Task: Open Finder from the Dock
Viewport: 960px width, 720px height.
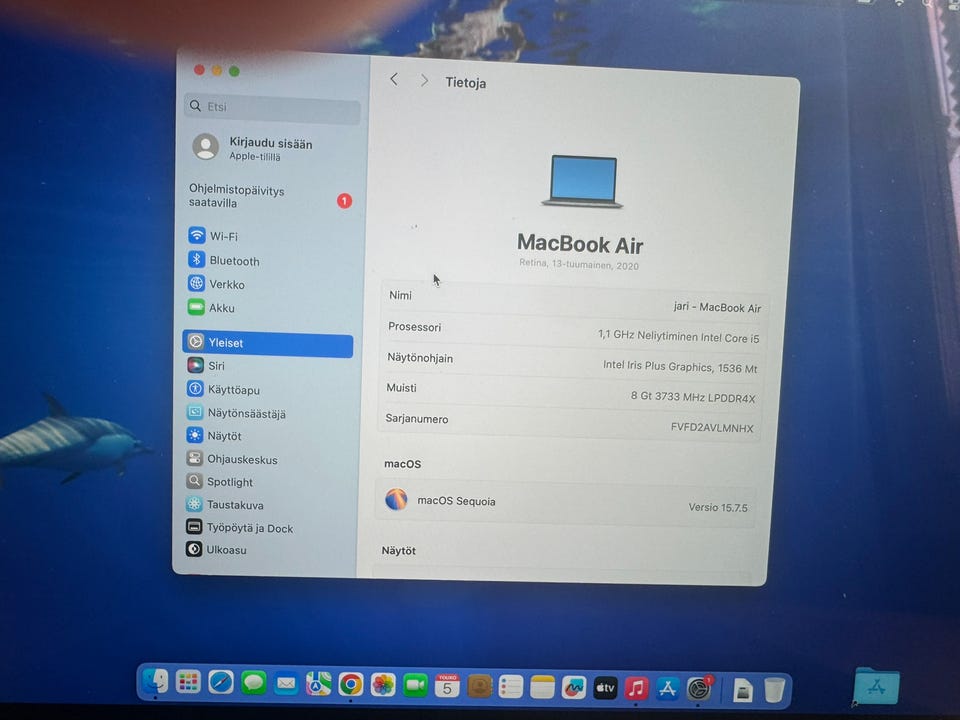Action: [x=155, y=681]
